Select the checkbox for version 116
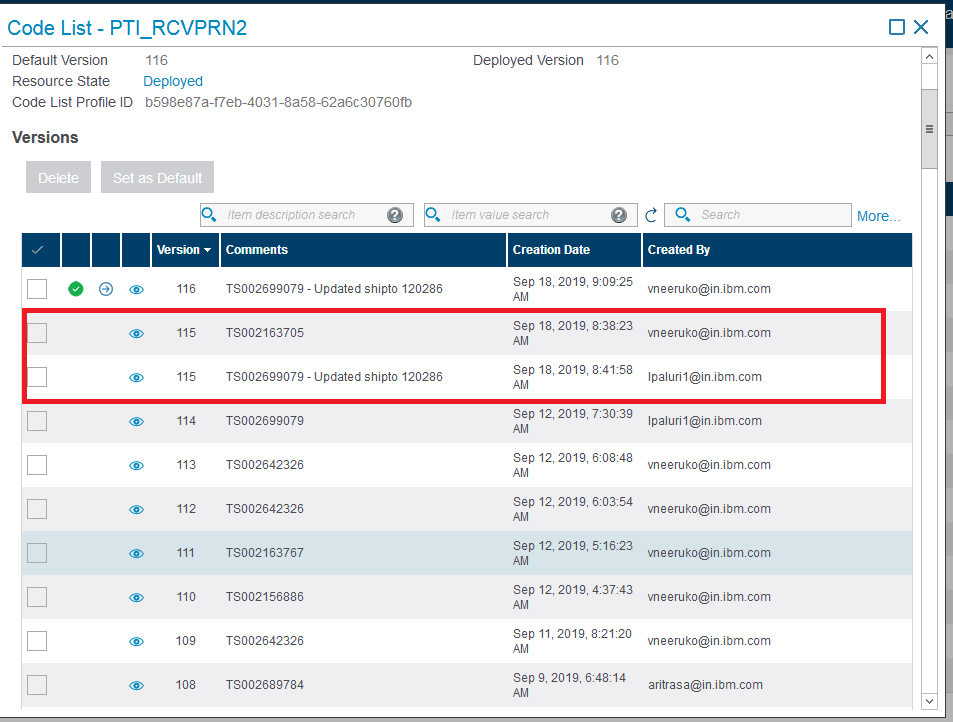The height and width of the screenshot is (722, 953). click(x=37, y=289)
